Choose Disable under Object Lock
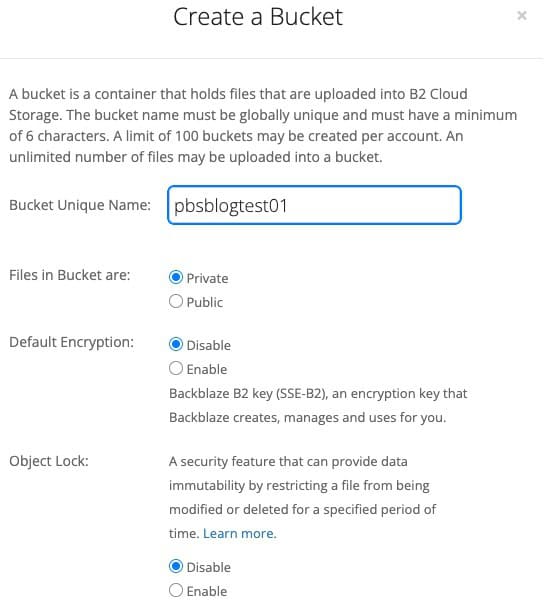 pos(176,566)
